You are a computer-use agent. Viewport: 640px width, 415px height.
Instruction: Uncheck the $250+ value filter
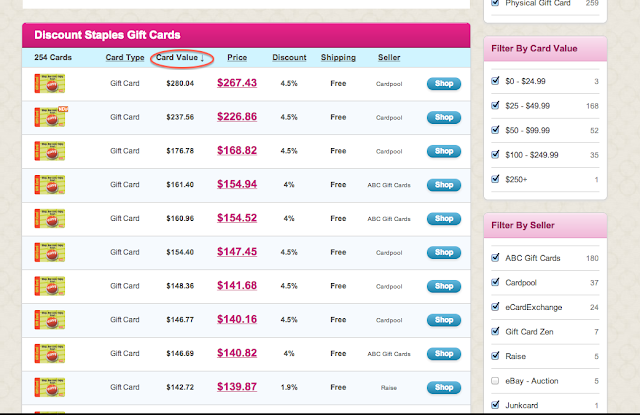(x=495, y=179)
